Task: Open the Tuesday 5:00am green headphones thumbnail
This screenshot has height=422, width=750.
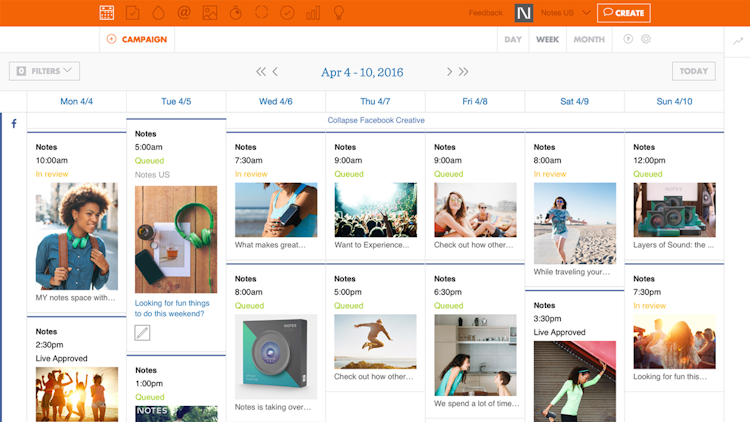Action: click(x=176, y=239)
